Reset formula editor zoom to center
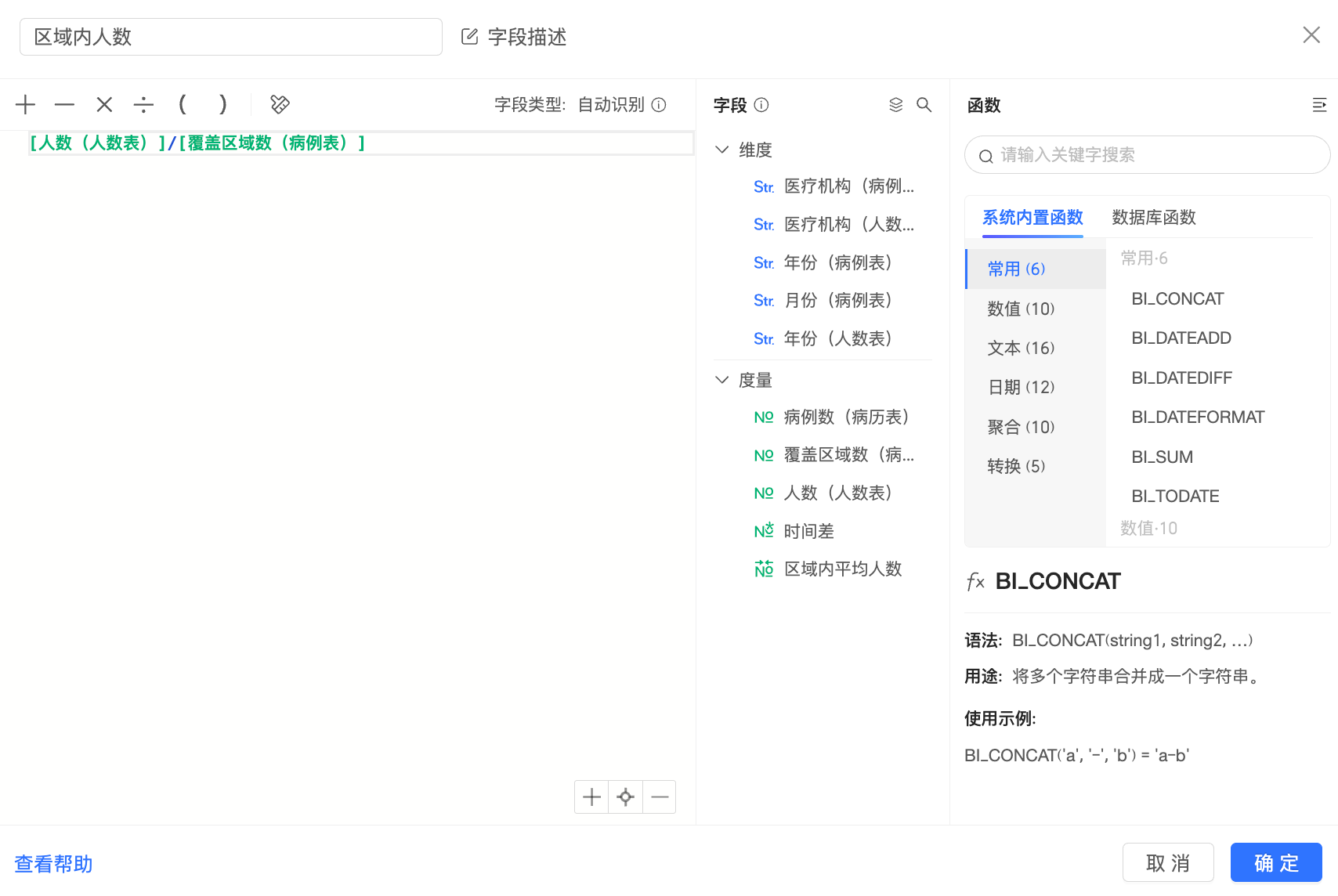This screenshot has width=1338, height=896. (x=625, y=797)
